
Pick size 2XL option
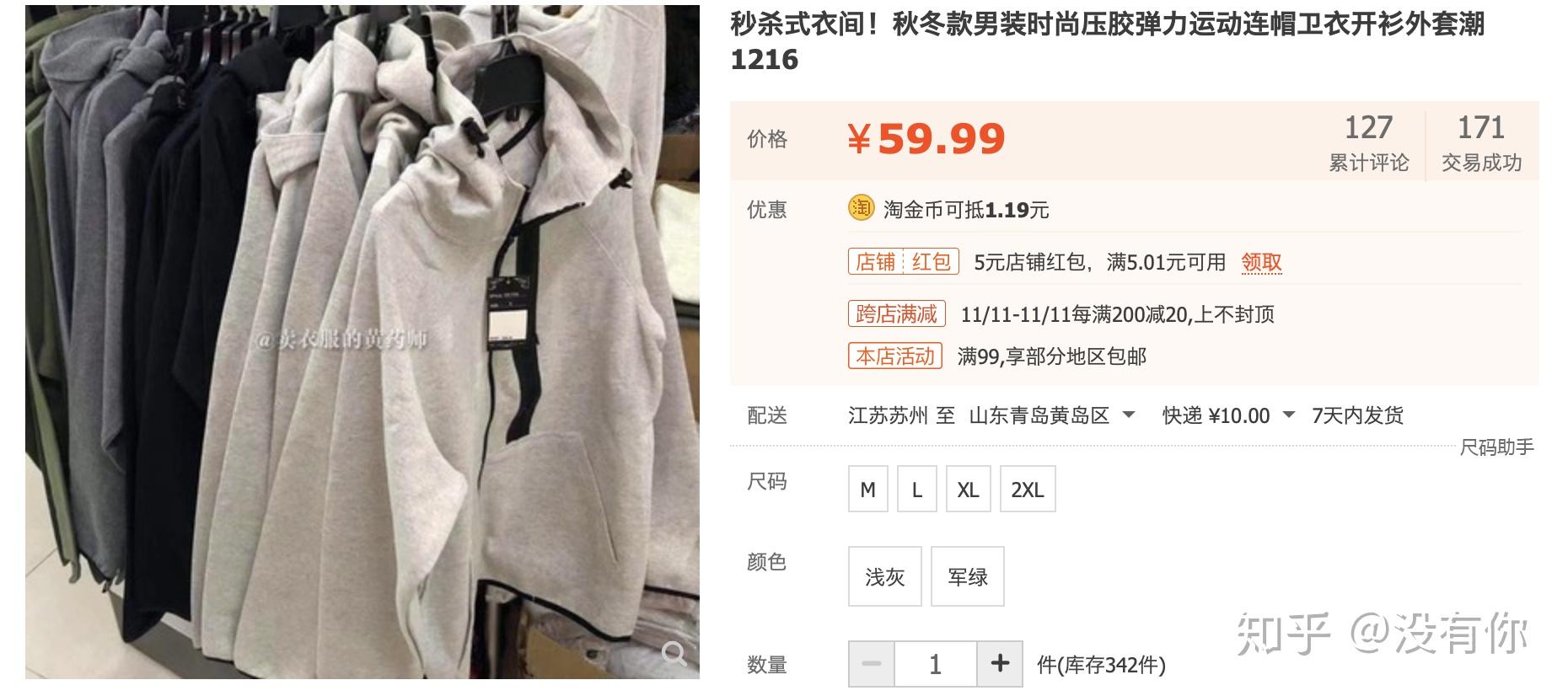[1028, 490]
